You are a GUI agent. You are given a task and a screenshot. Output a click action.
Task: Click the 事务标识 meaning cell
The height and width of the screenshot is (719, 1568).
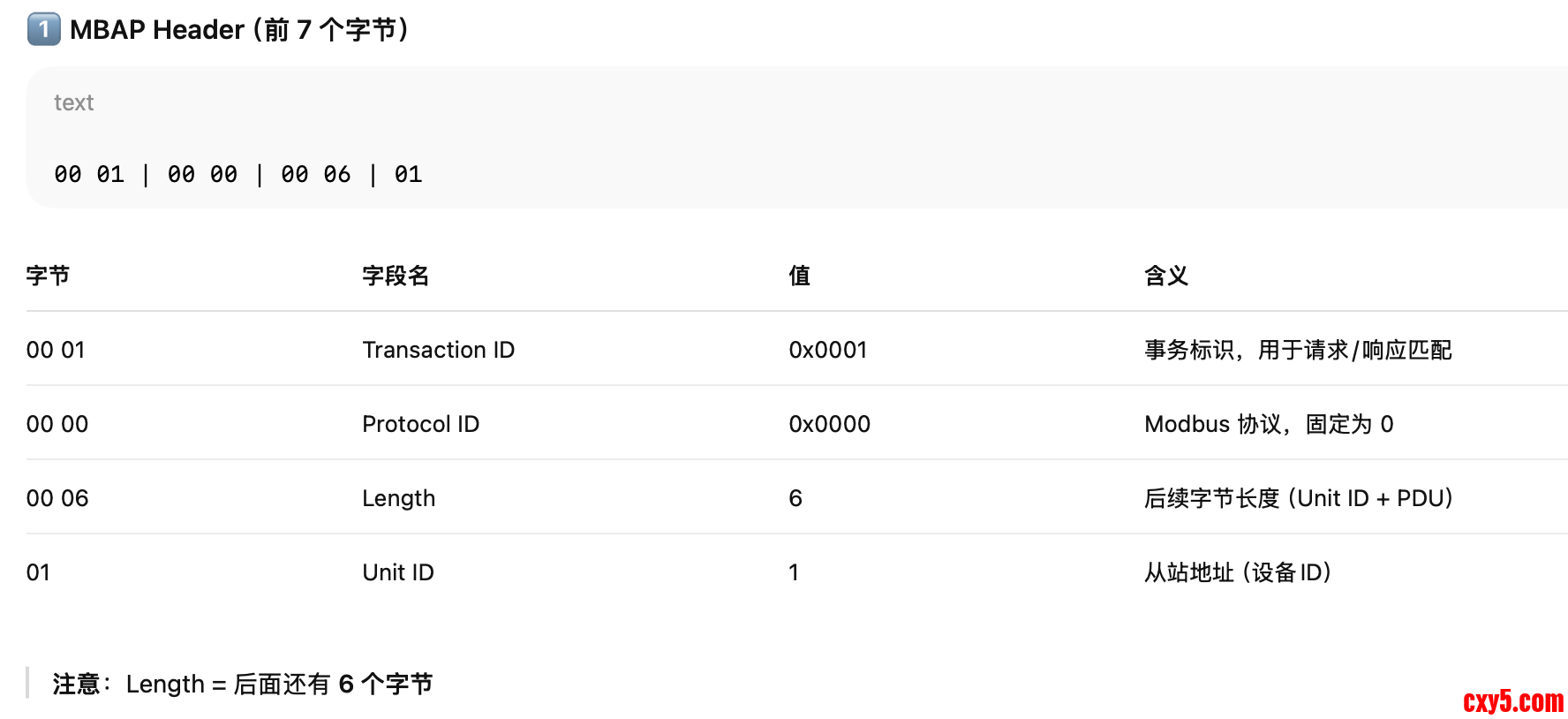tap(1297, 350)
